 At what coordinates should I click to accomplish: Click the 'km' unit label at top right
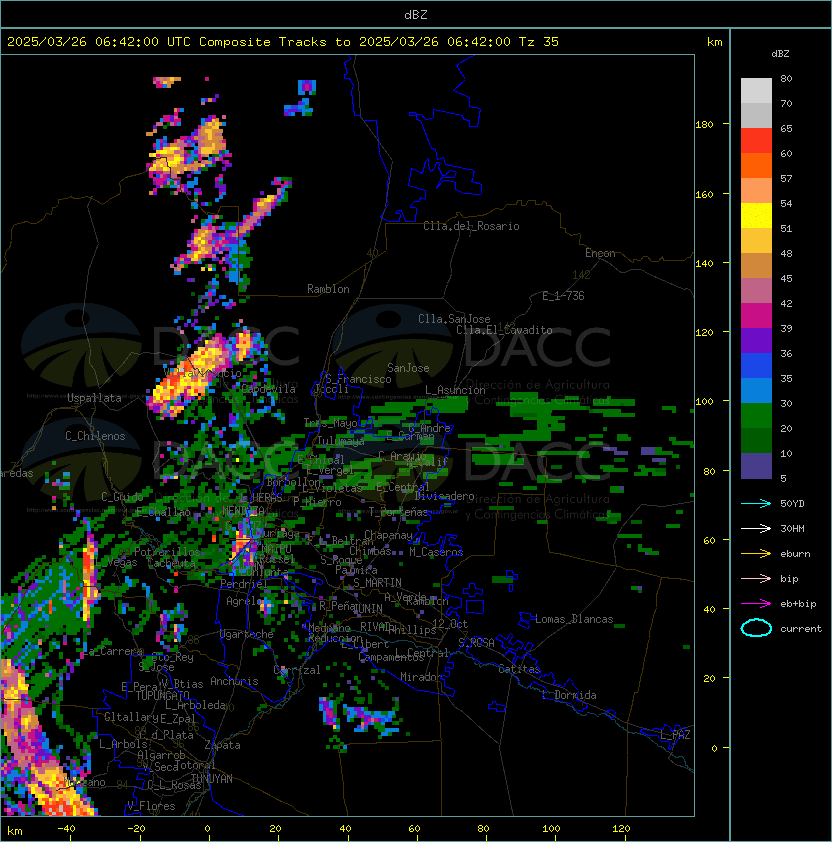pyautogui.click(x=714, y=42)
